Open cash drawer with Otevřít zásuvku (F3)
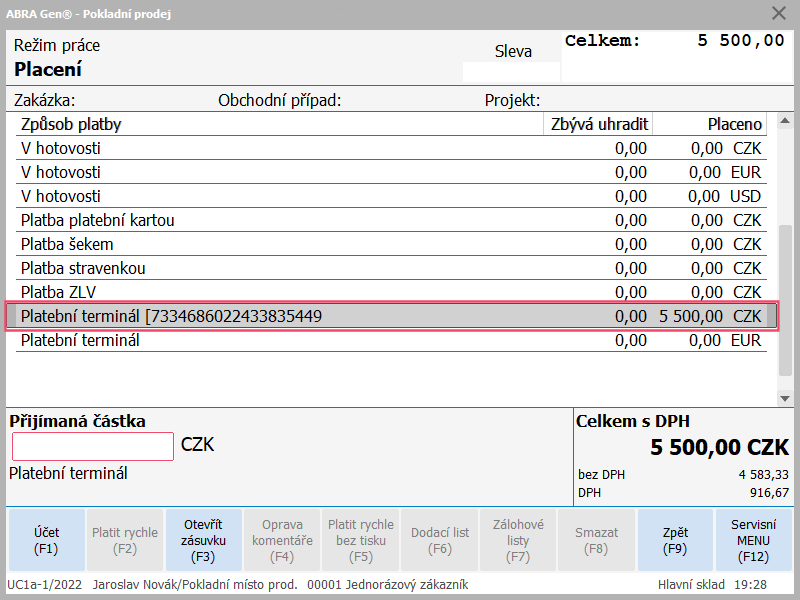This screenshot has width=800, height=600. 203,540
